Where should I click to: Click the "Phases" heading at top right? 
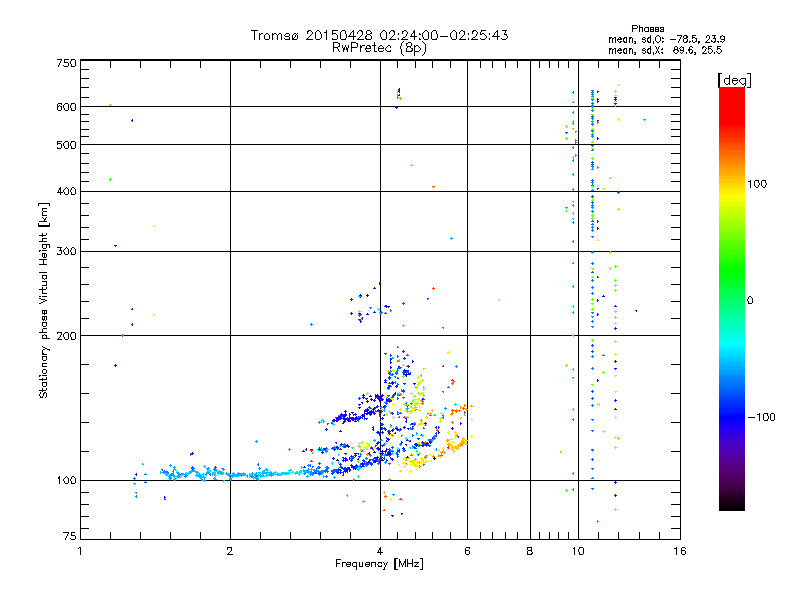(x=647, y=29)
